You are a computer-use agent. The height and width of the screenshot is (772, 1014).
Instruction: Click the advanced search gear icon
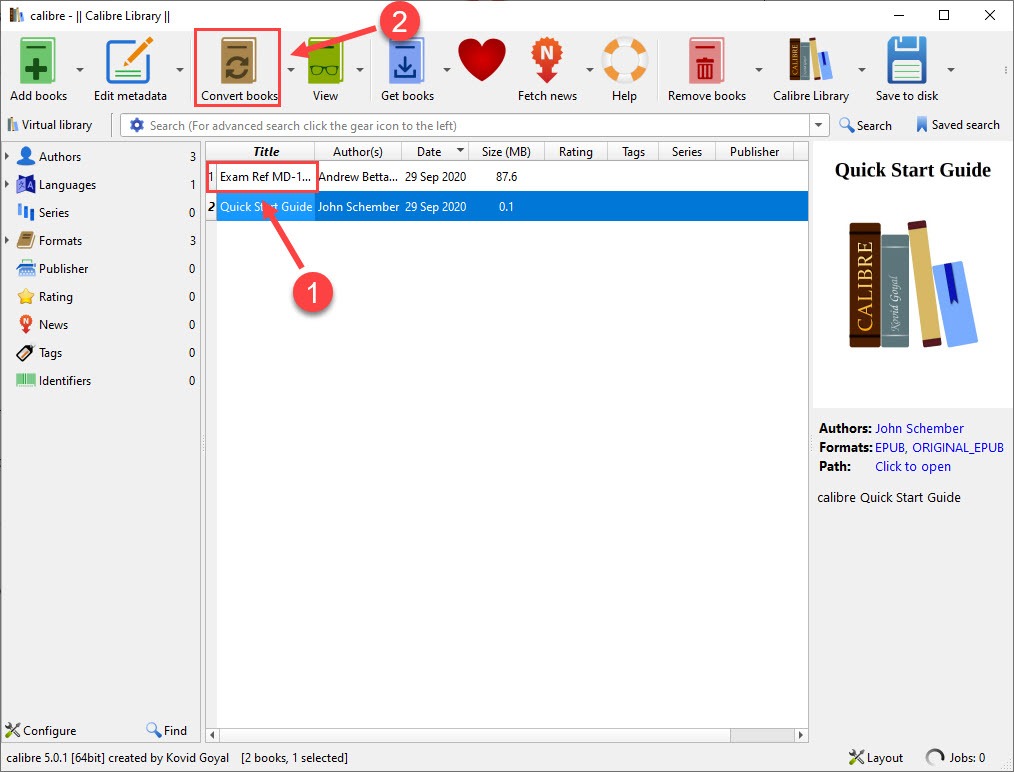click(136, 125)
